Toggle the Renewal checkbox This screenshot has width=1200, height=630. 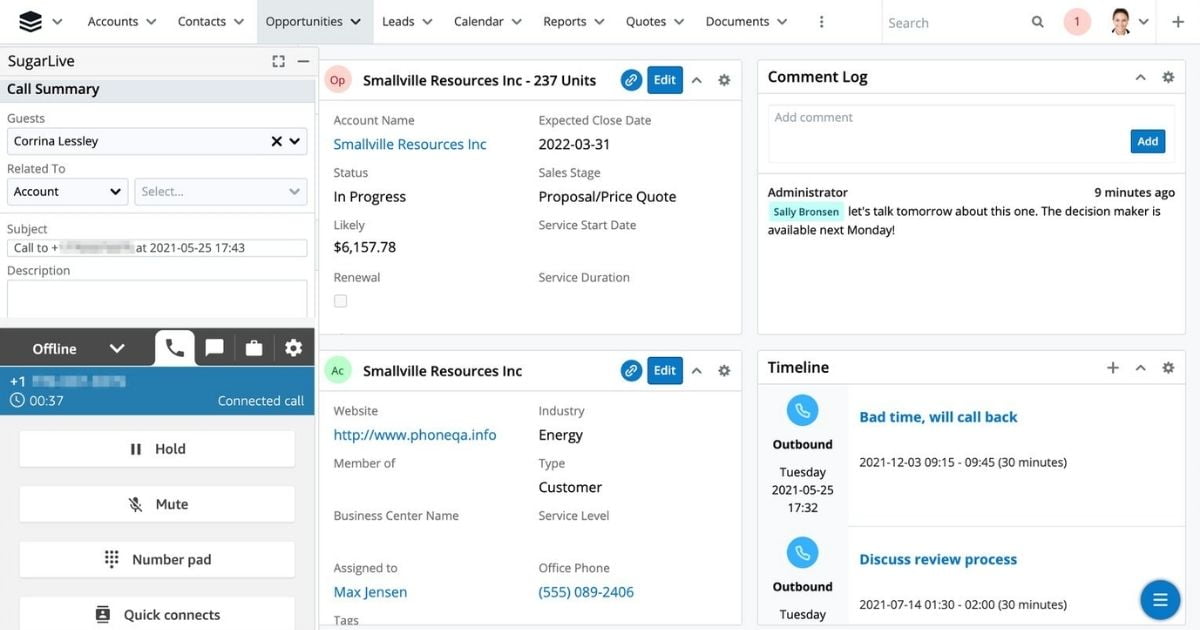coord(340,301)
